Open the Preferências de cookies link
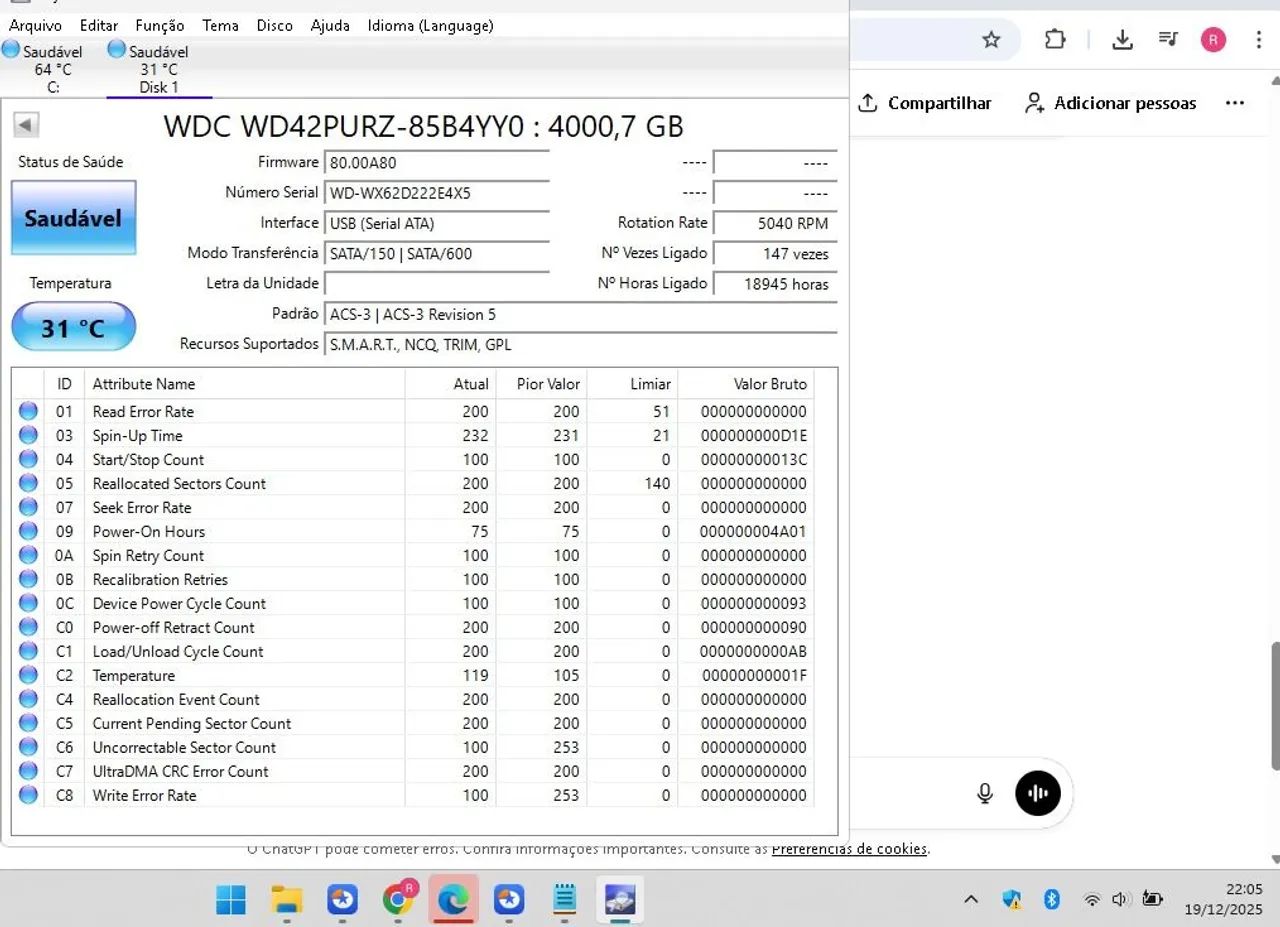Screen dimensions: 1280x927 coord(849,849)
